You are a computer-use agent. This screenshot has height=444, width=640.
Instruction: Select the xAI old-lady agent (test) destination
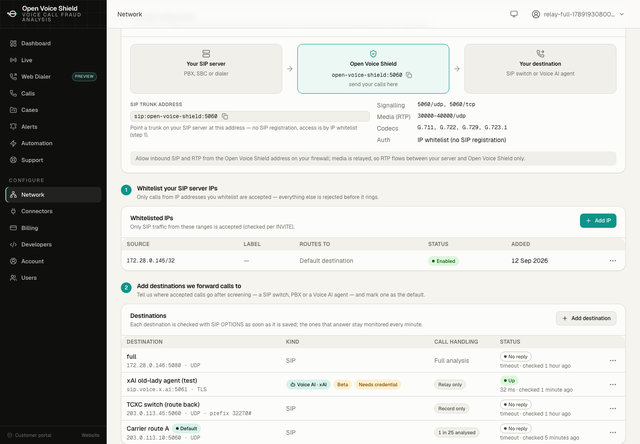pyautogui.click(x=162, y=381)
